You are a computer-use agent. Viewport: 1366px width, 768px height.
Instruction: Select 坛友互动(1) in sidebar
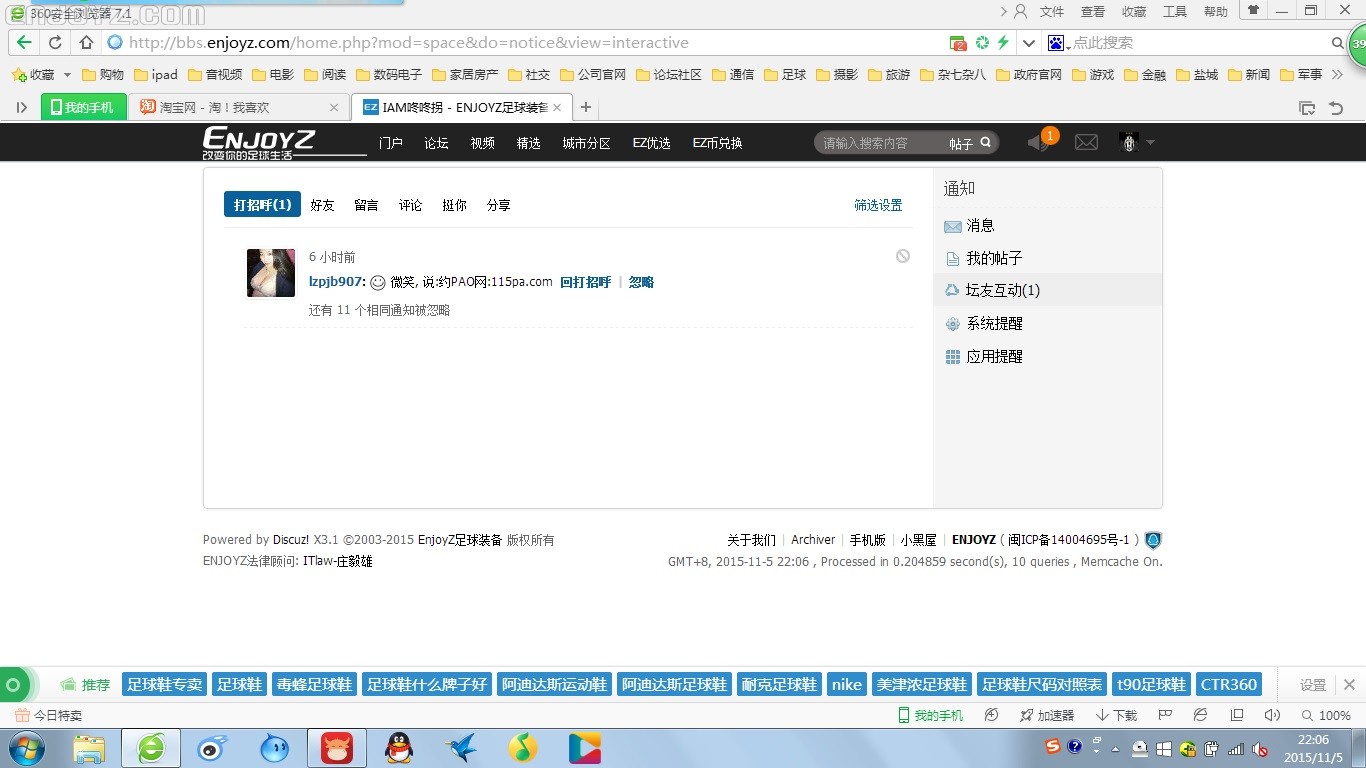coord(1002,290)
